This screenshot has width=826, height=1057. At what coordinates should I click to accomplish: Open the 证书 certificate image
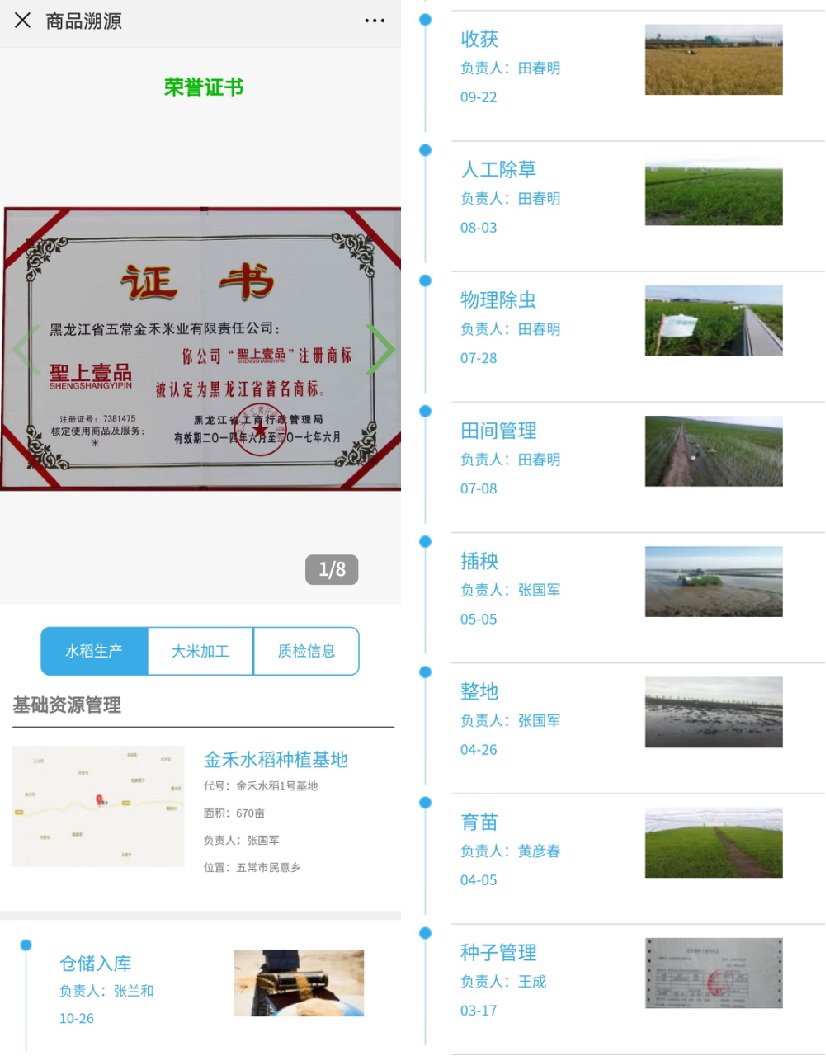[201, 349]
